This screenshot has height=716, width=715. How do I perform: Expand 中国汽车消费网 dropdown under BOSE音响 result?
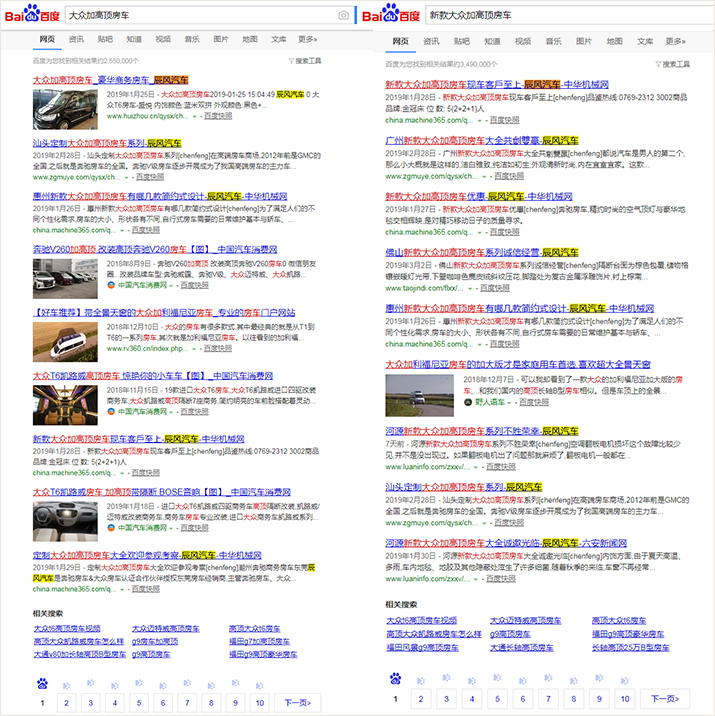pos(171,528)
